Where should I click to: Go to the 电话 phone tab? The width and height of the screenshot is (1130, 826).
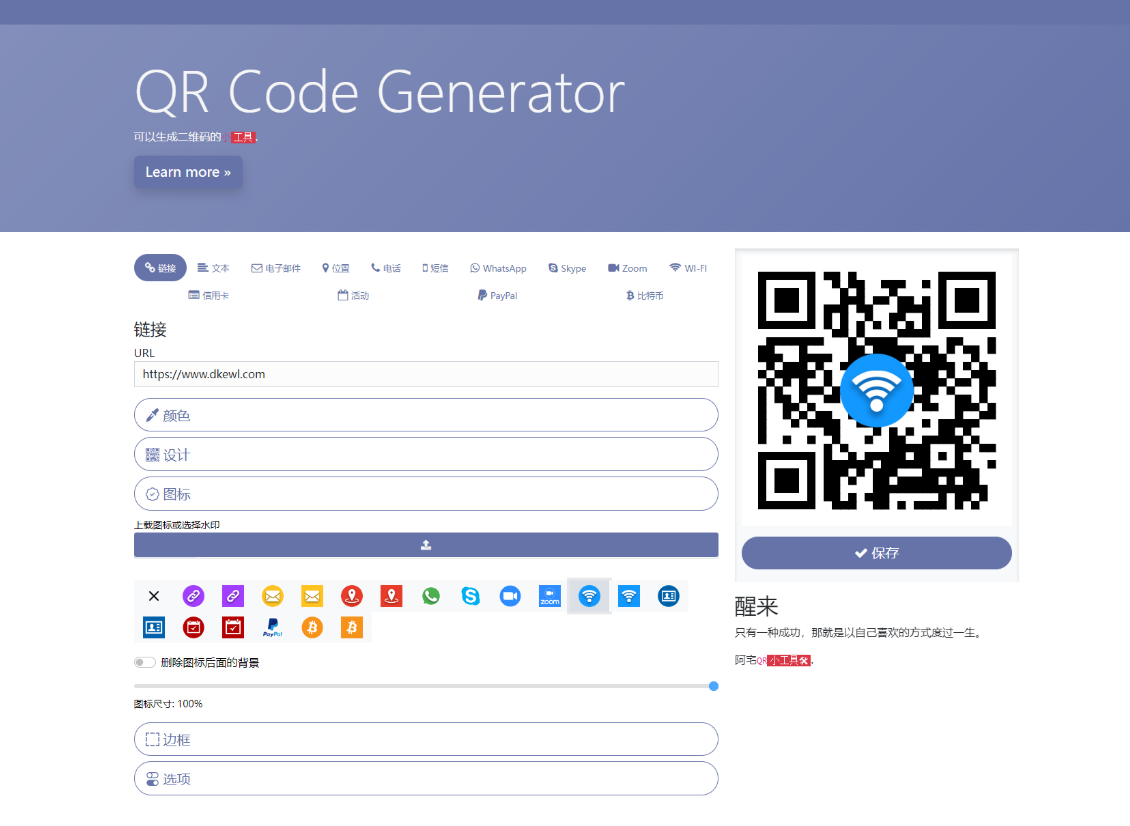coord(386,268)
